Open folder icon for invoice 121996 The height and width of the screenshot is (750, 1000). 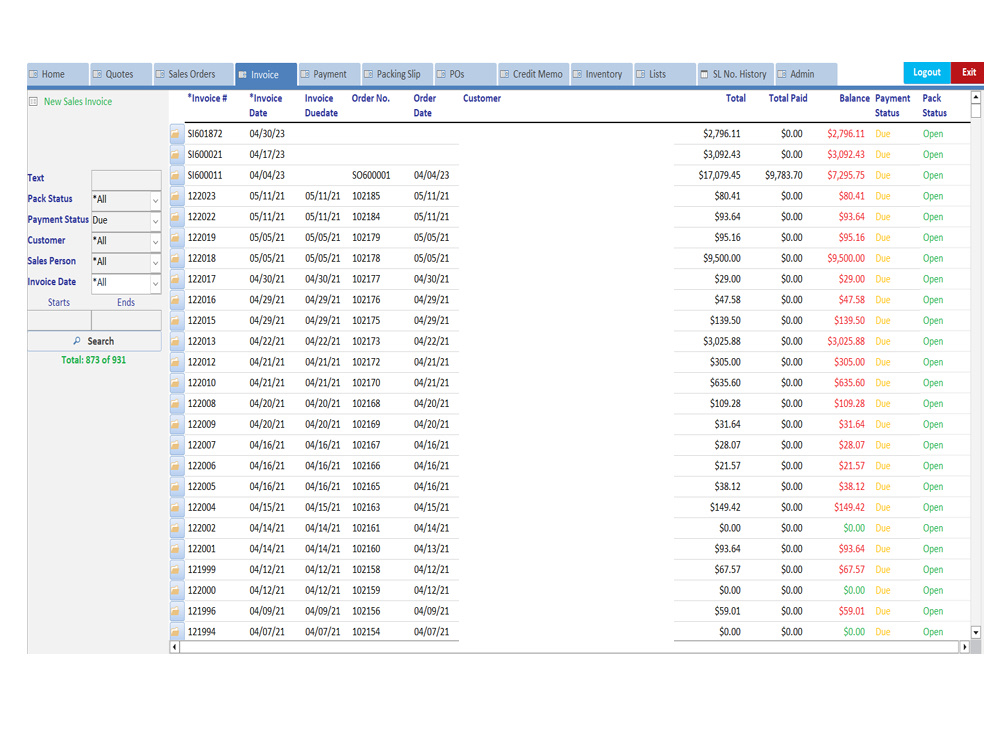tap(175, 610)
